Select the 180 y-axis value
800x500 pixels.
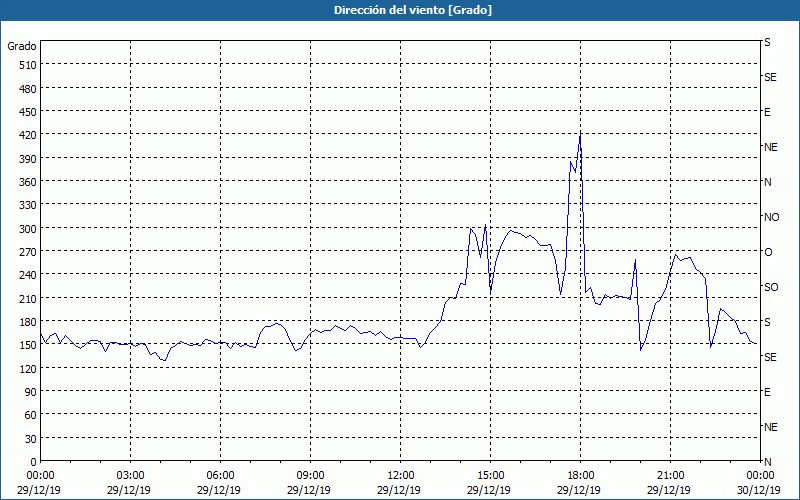(28, 322)
